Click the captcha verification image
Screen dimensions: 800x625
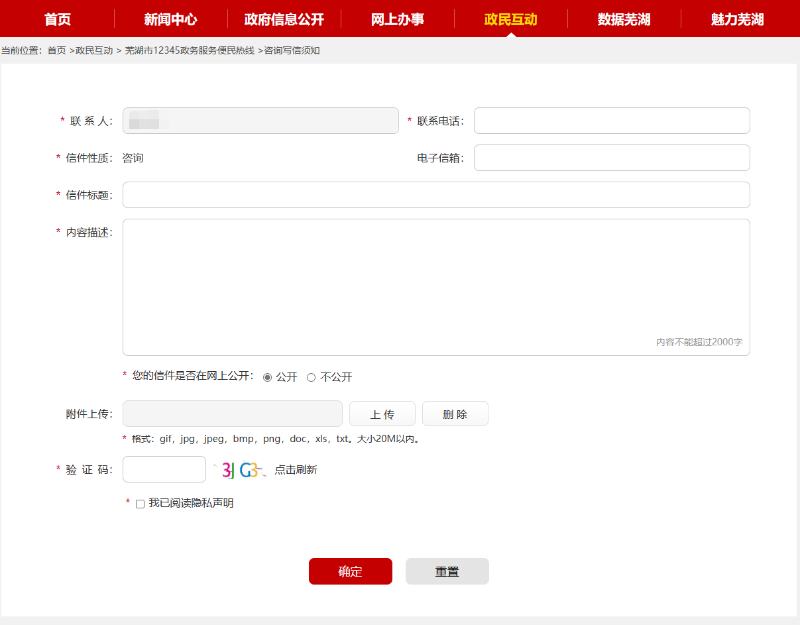(x=240, y=469)
